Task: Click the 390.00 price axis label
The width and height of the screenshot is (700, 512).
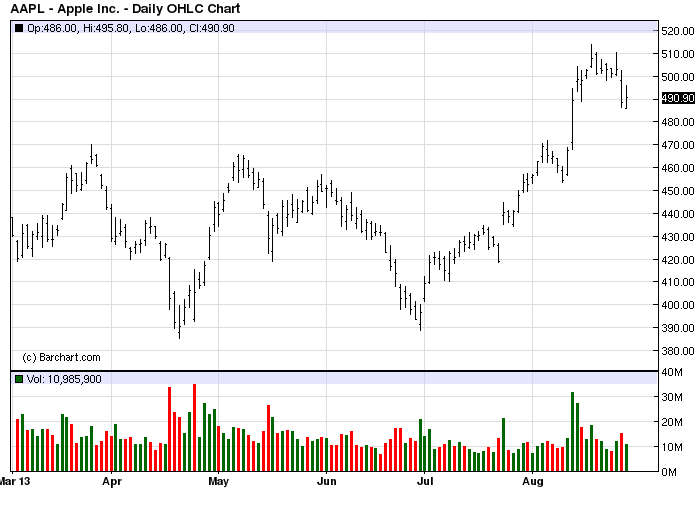Action: coord(678,328)
